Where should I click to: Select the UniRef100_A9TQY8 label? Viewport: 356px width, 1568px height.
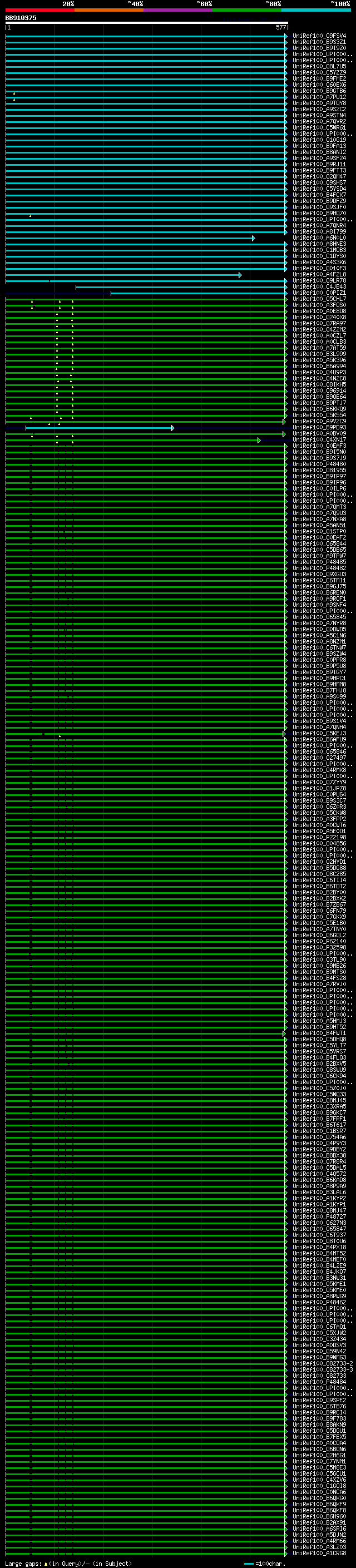click(x=319, y=103)
